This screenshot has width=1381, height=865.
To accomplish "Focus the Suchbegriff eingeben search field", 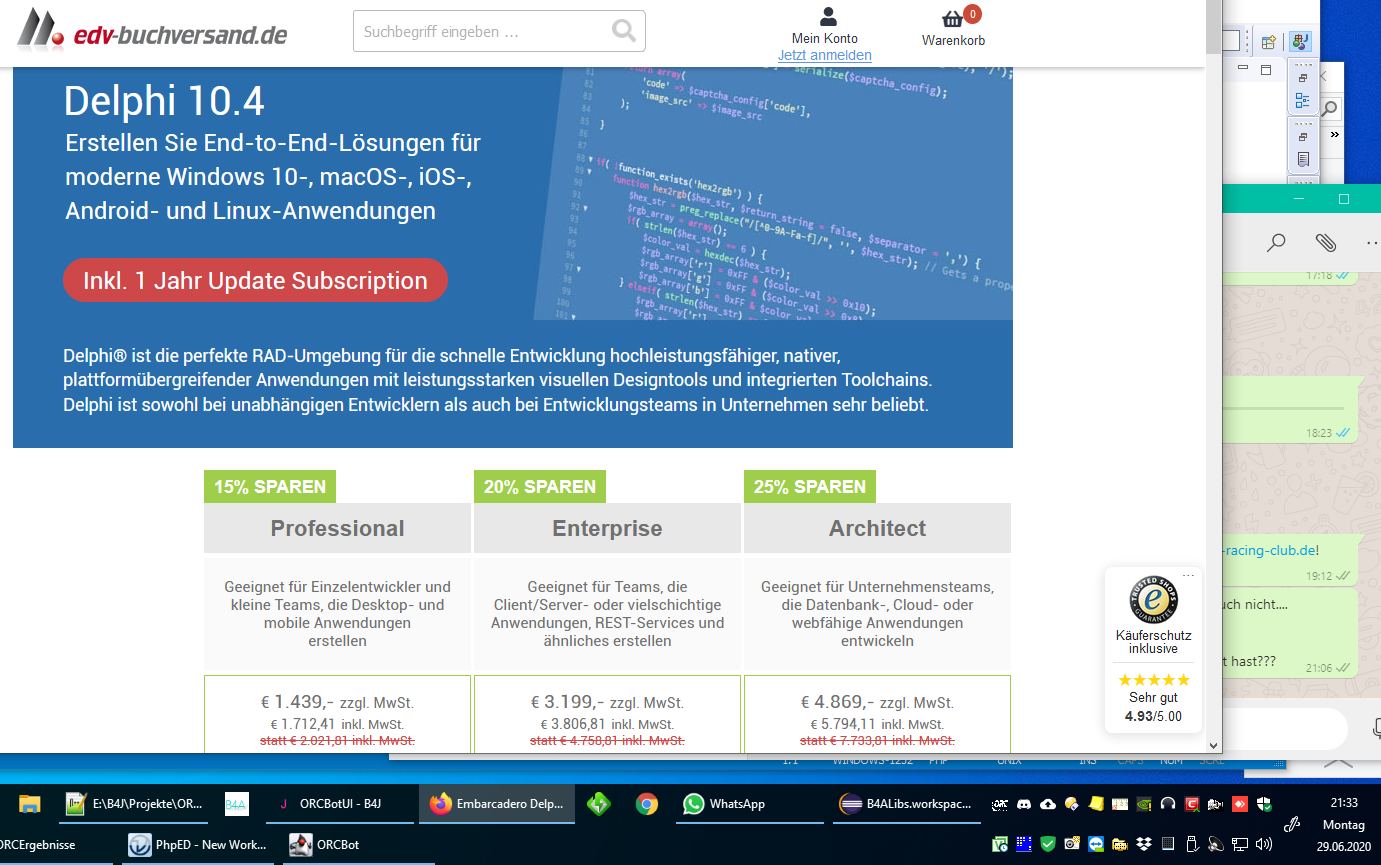I will pyautogui.click(x=480, y=31).
